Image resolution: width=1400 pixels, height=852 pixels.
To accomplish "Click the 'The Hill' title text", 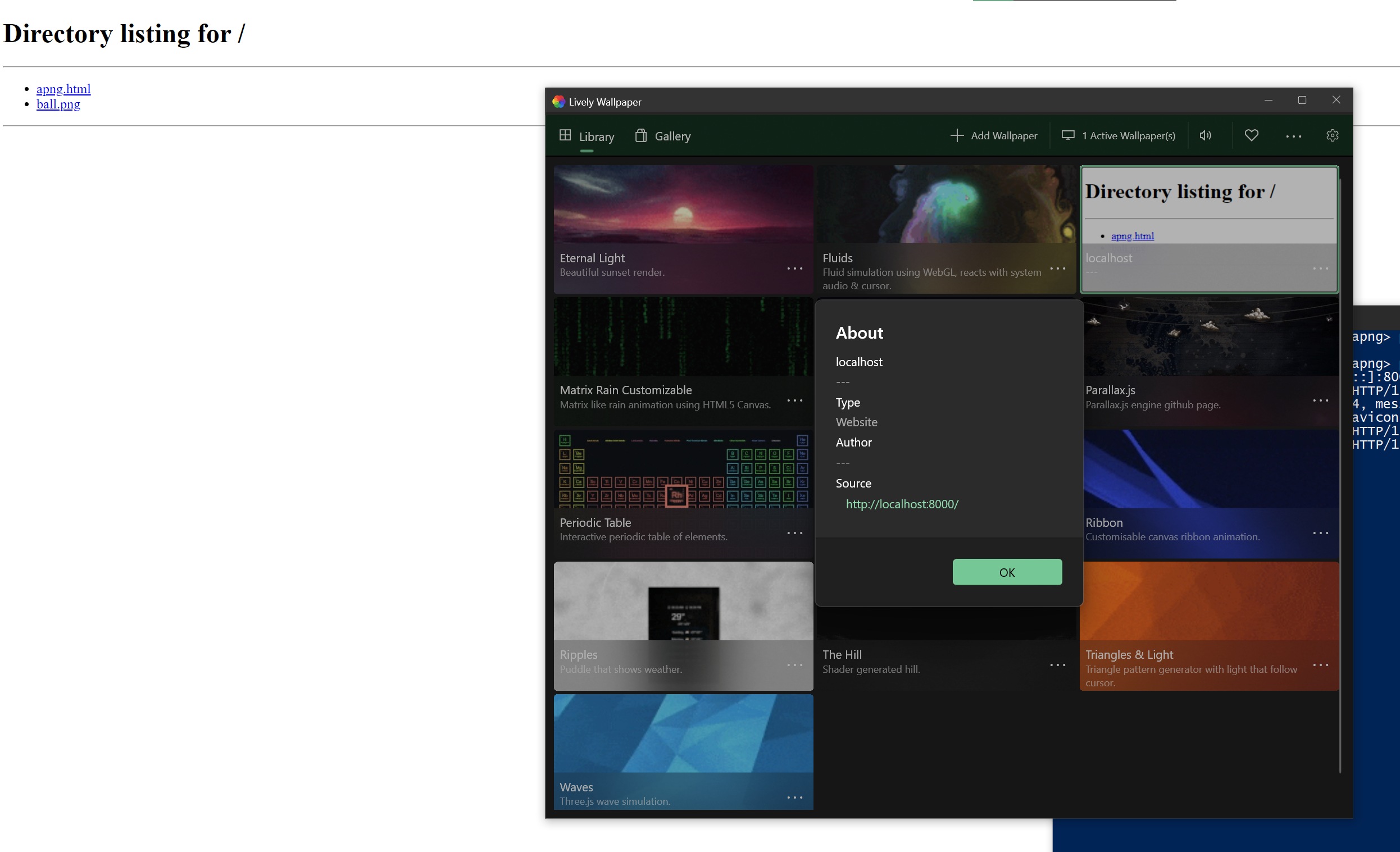I will tap(842, 655).
